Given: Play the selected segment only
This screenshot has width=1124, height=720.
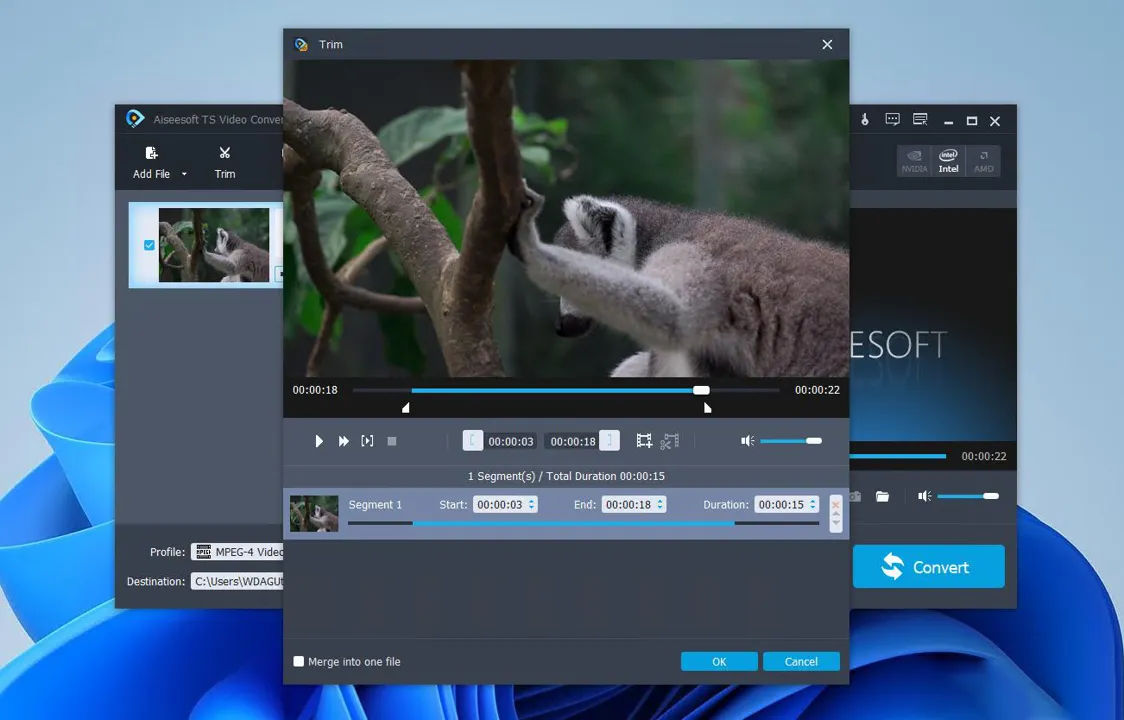Looking at the screenshot, I should click(367, 440).
